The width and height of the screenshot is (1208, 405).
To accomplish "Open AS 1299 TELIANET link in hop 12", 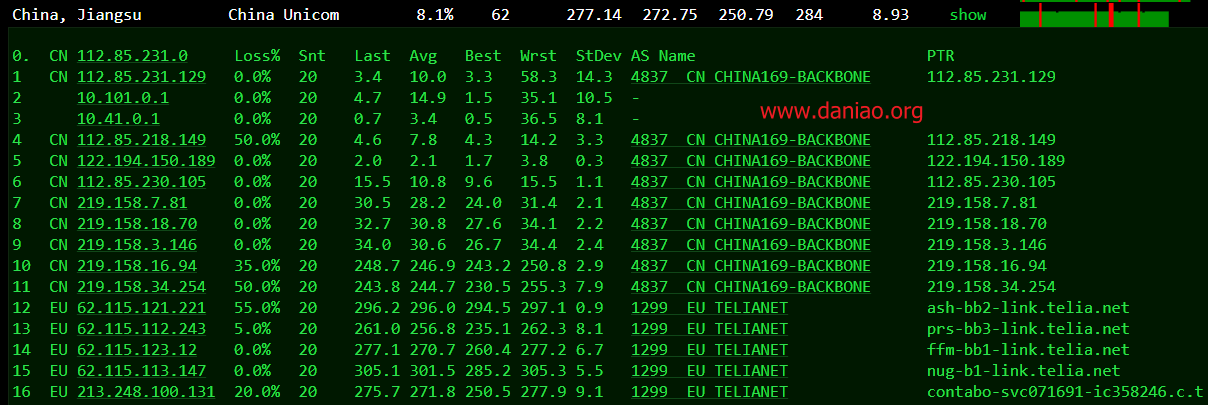I will click(x=710, y=308).
